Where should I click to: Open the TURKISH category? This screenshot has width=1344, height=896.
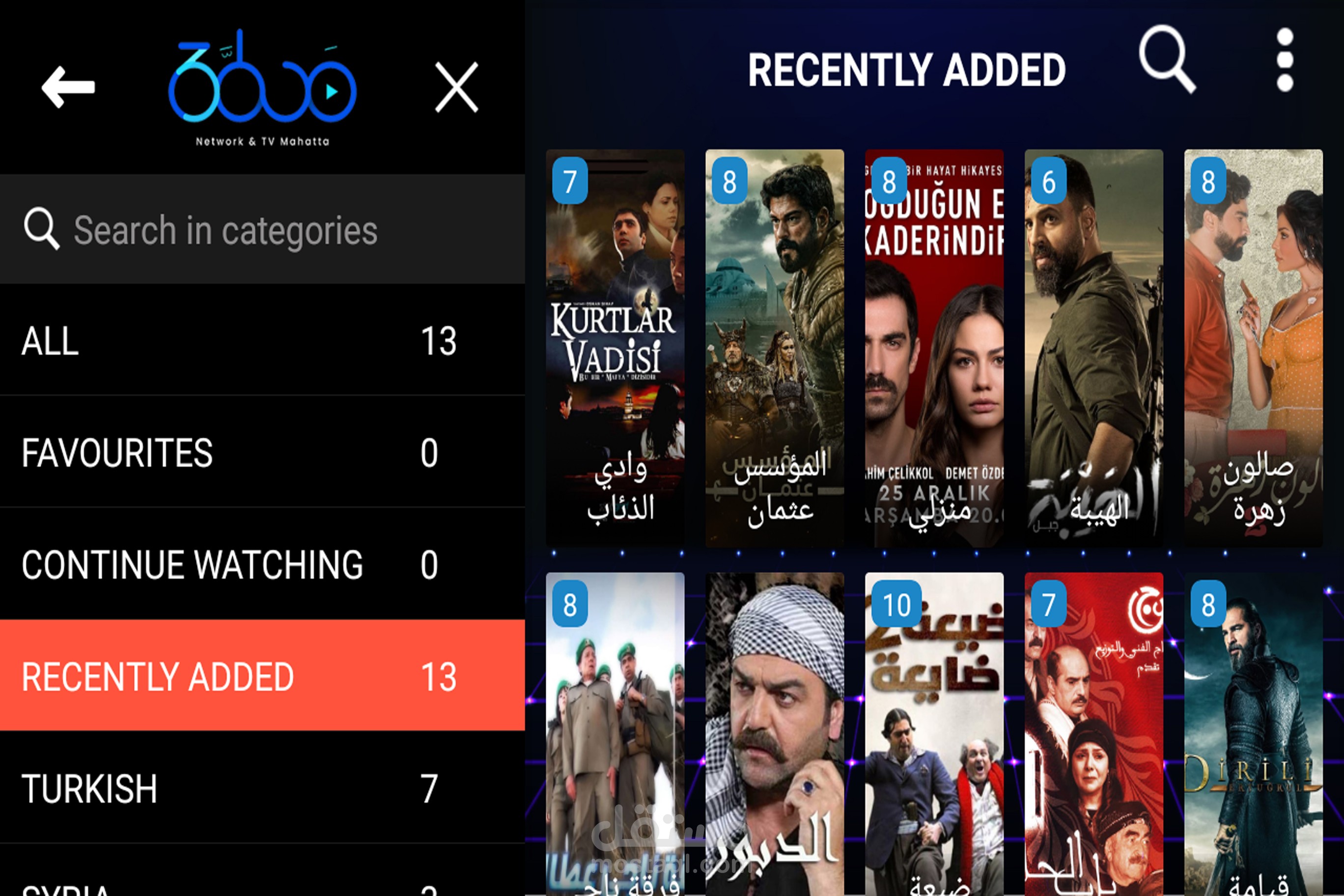point(262,787)
